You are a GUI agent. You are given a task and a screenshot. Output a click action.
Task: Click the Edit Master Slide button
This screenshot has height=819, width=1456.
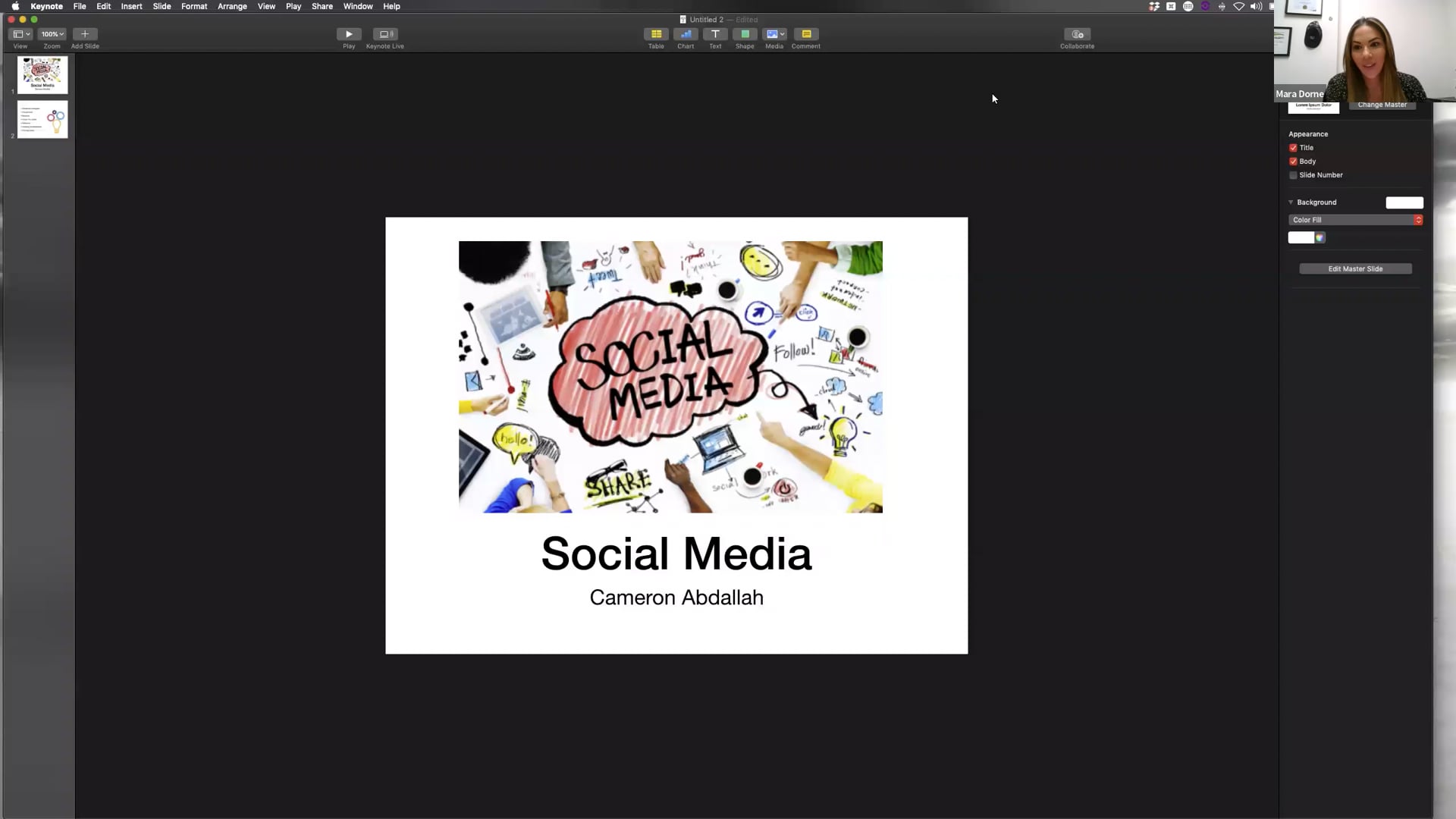pyautogui.click(x=1355, y=268)
